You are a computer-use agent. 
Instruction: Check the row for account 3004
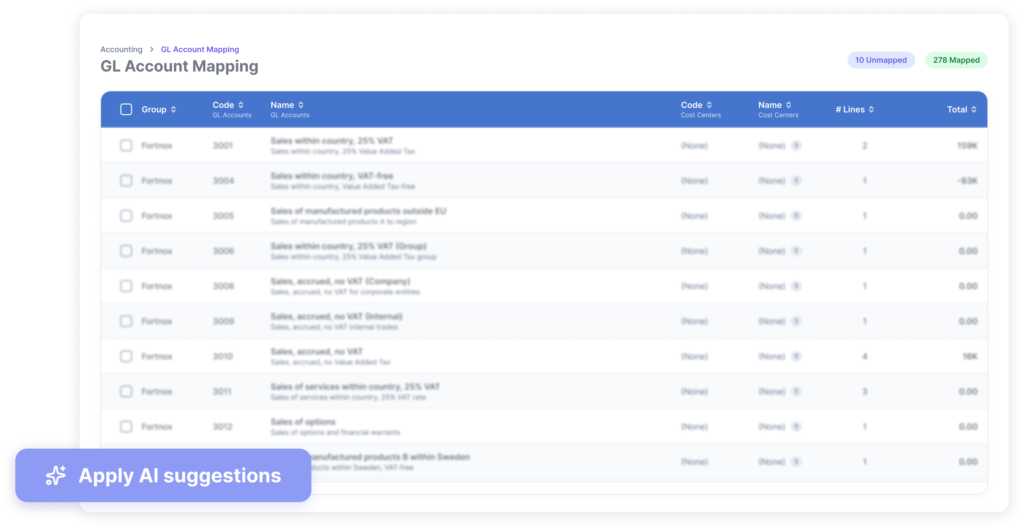126,181
